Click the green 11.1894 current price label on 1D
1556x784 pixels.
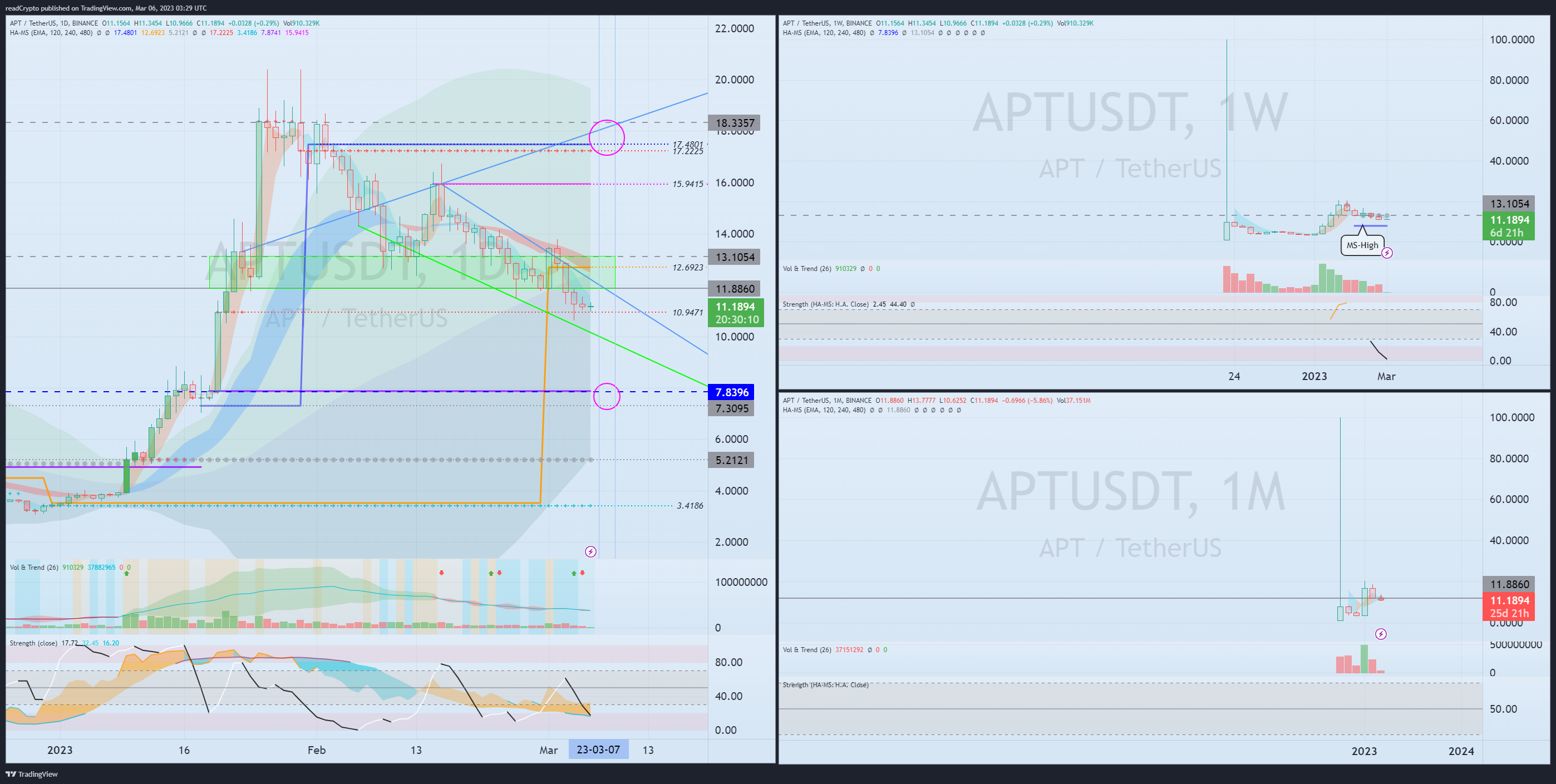(736, 313)
